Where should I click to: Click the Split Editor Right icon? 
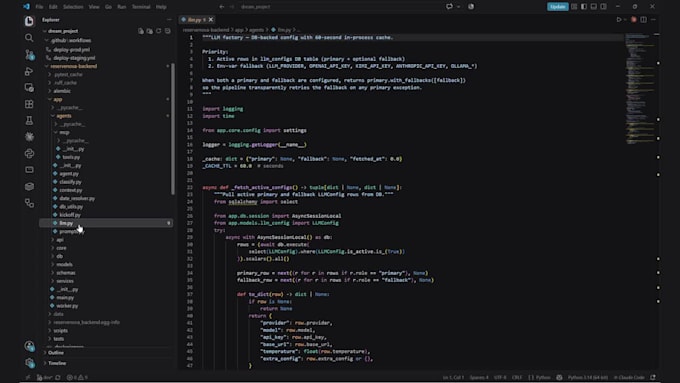pos(644,20)
